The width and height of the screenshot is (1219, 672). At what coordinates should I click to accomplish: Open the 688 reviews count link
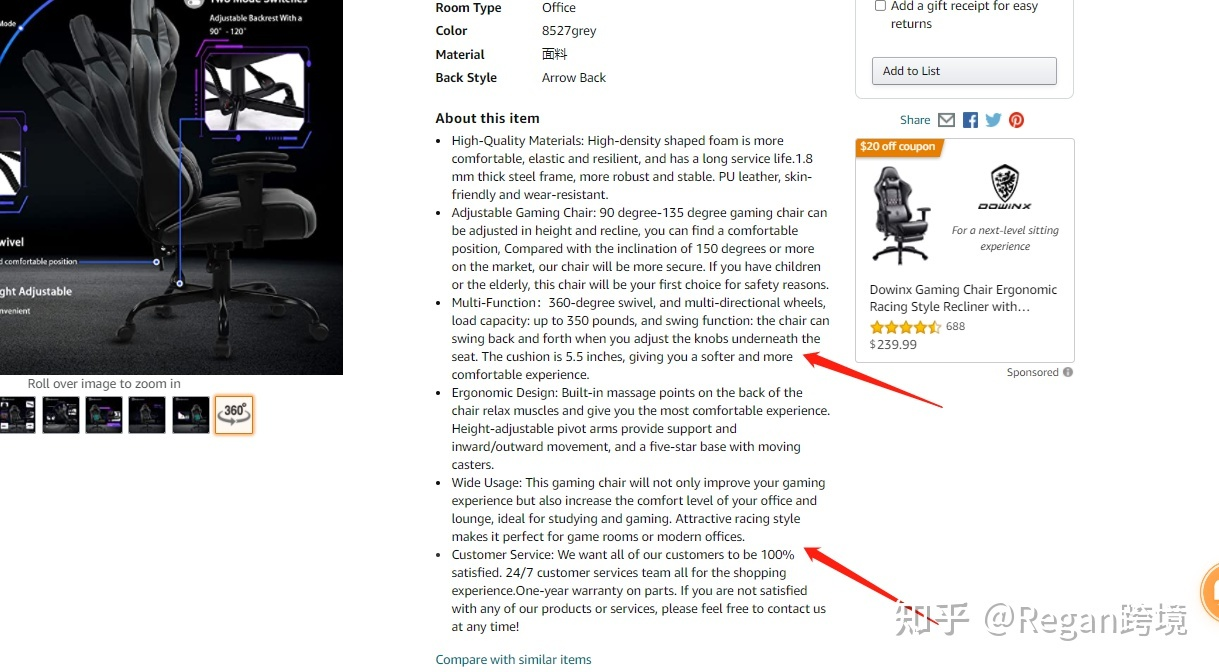coord(955,327)
